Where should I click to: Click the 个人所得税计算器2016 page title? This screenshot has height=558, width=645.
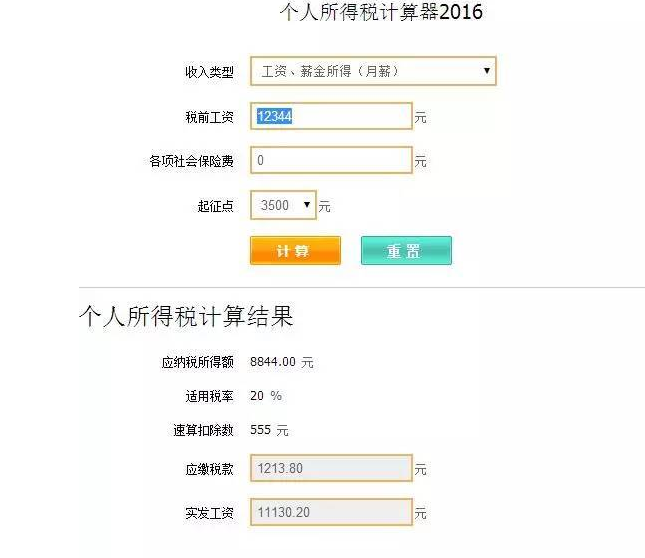380,13
